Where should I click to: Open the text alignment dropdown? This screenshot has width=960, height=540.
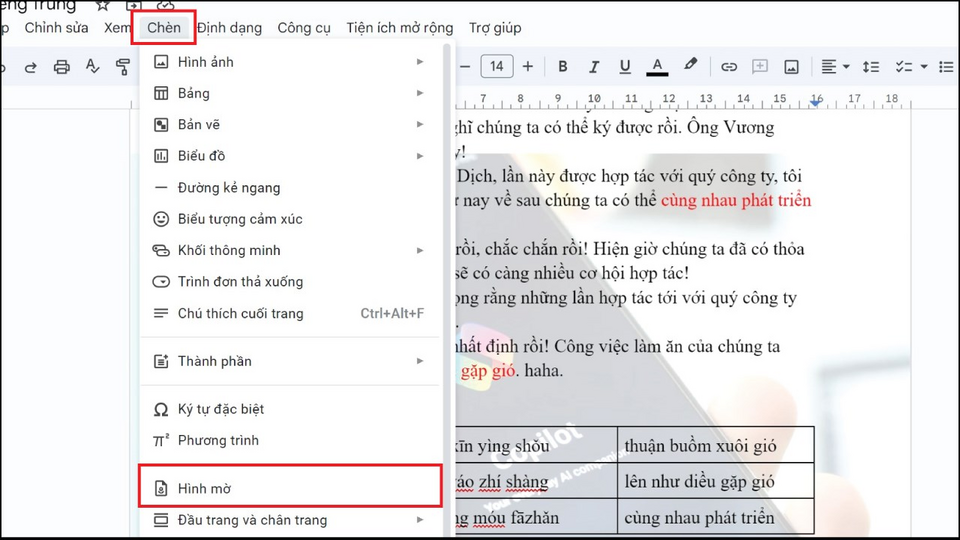[x=835, y=67]
